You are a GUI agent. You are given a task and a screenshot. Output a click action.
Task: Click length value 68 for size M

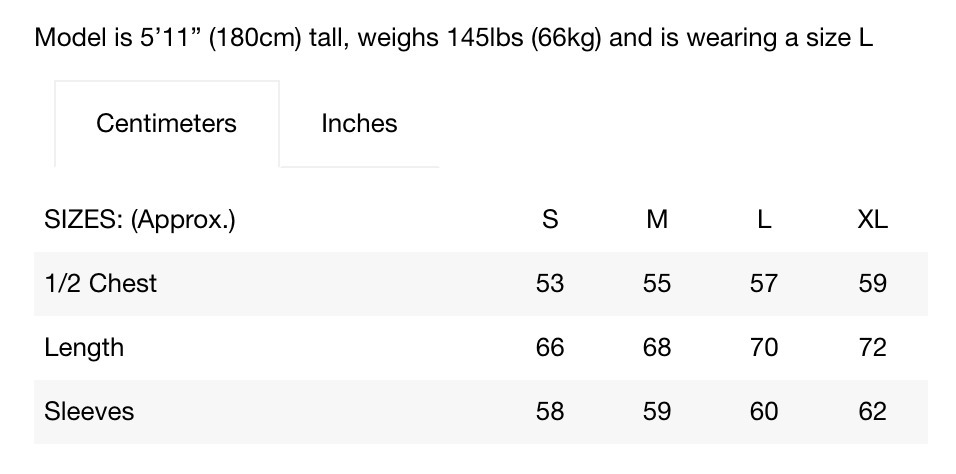(x=657, y=348)
